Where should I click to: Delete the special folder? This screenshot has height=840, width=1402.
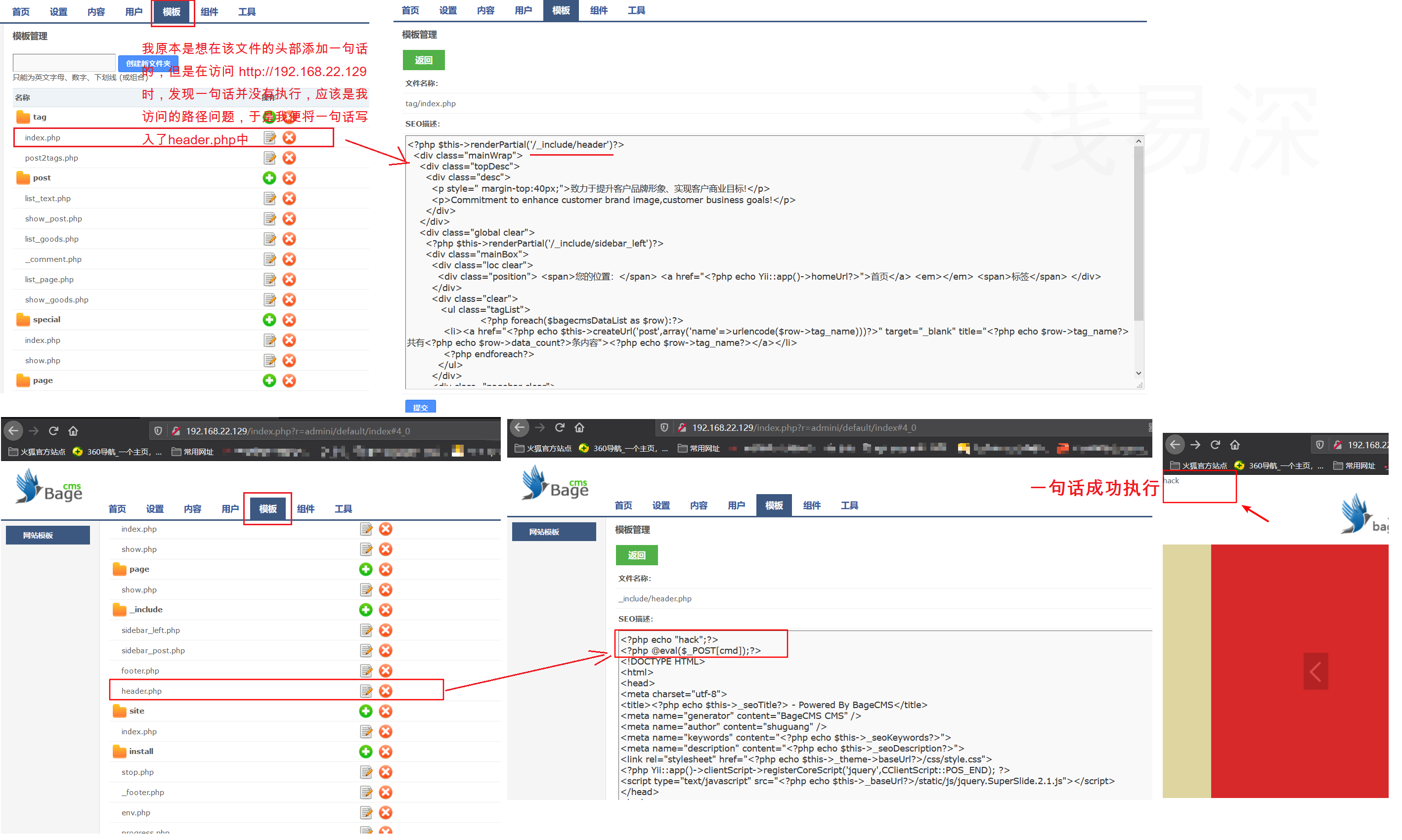tap(289, 320)
